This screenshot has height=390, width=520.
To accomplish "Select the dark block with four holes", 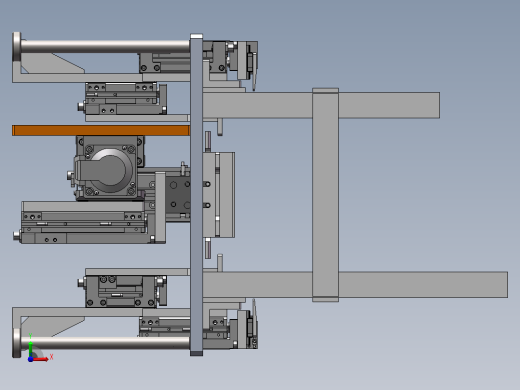I will (178, 195).
